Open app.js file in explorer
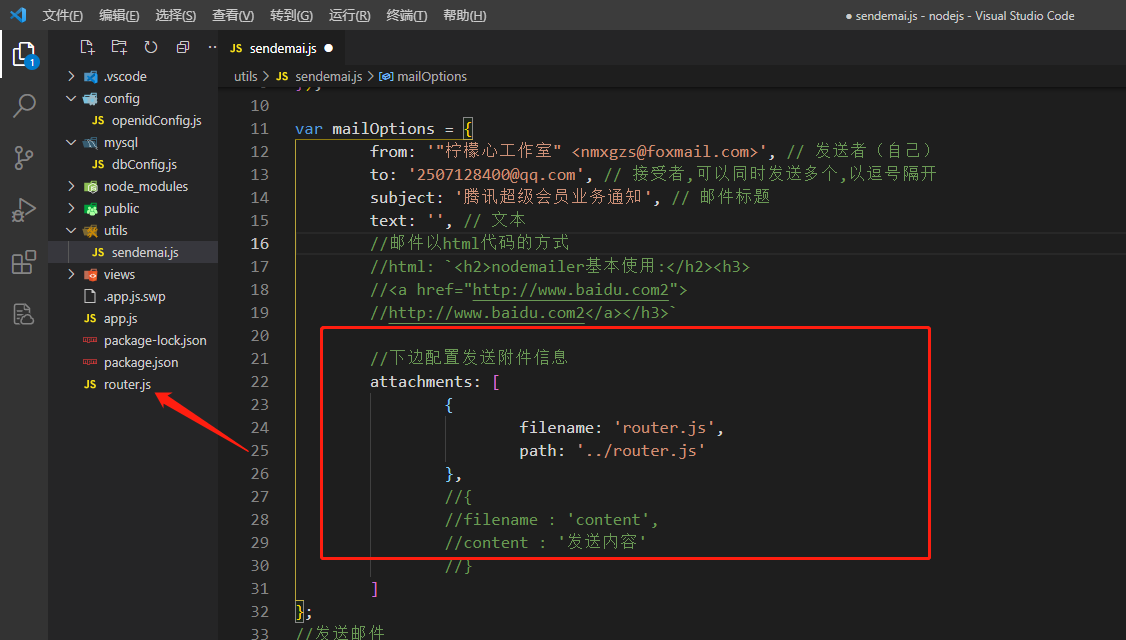Viewport: 1126px width, 640px height. (120, 318)
